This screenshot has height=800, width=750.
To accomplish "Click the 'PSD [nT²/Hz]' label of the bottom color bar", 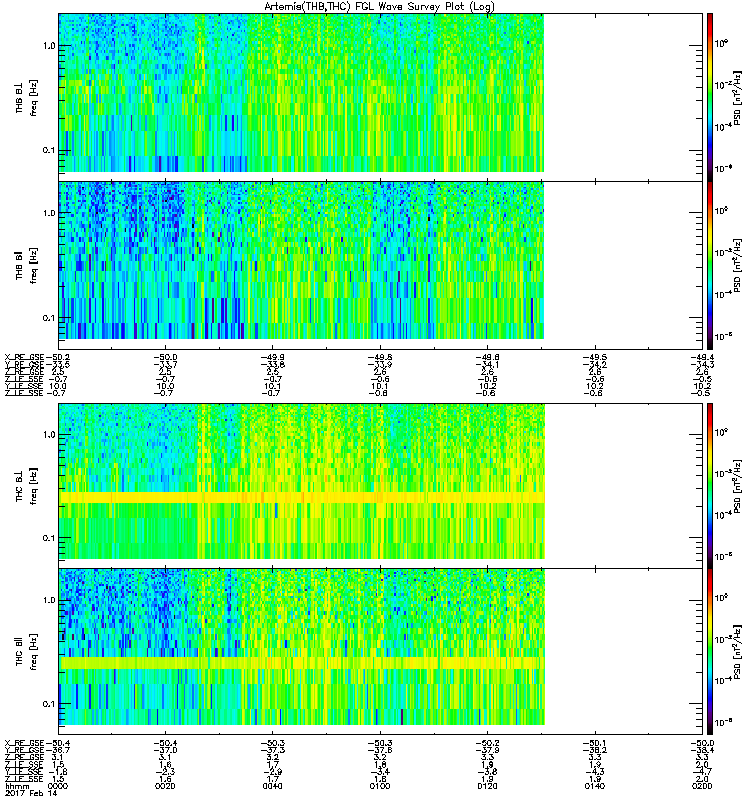I will [x=738, y=652].
